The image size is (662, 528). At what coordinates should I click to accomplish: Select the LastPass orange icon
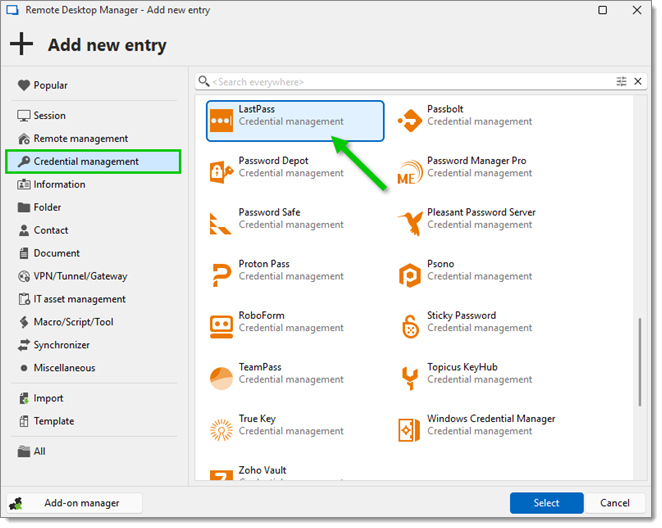coord(221,121)
